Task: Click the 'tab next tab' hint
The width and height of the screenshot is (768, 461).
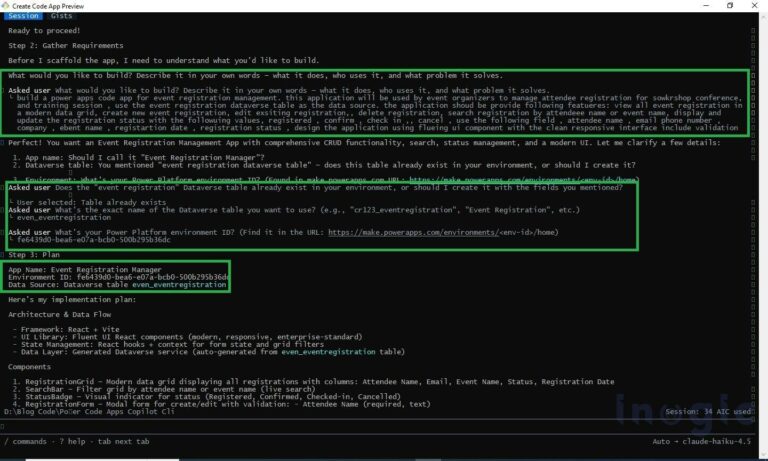Action: point(123,441)
